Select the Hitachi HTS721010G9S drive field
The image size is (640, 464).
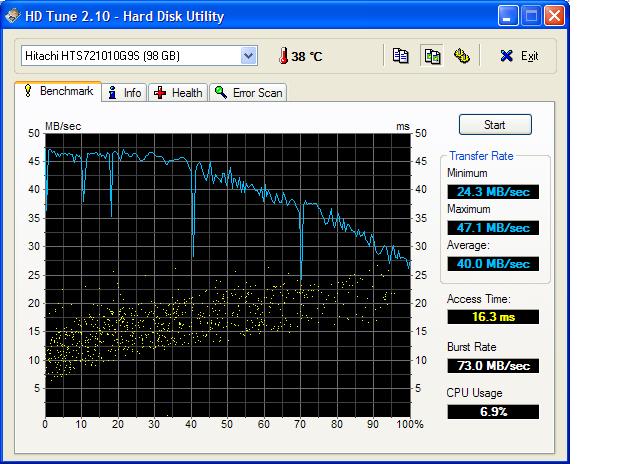tap(139, 56)
